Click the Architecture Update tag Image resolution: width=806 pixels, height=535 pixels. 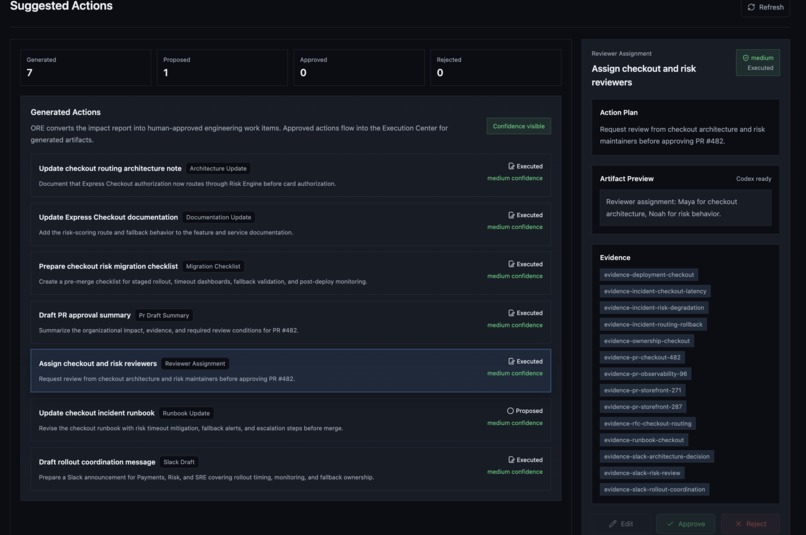tap(218, 169)
